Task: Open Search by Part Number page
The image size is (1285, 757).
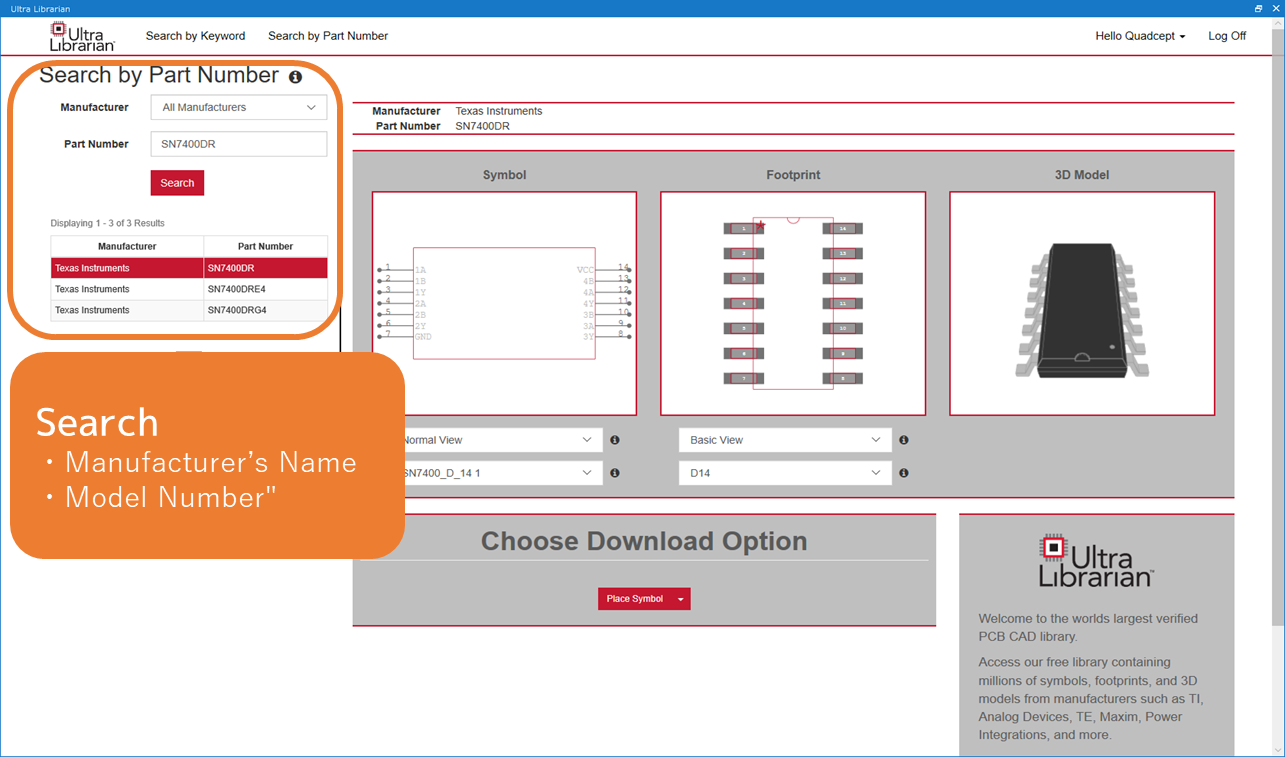Action: point(328,36)
